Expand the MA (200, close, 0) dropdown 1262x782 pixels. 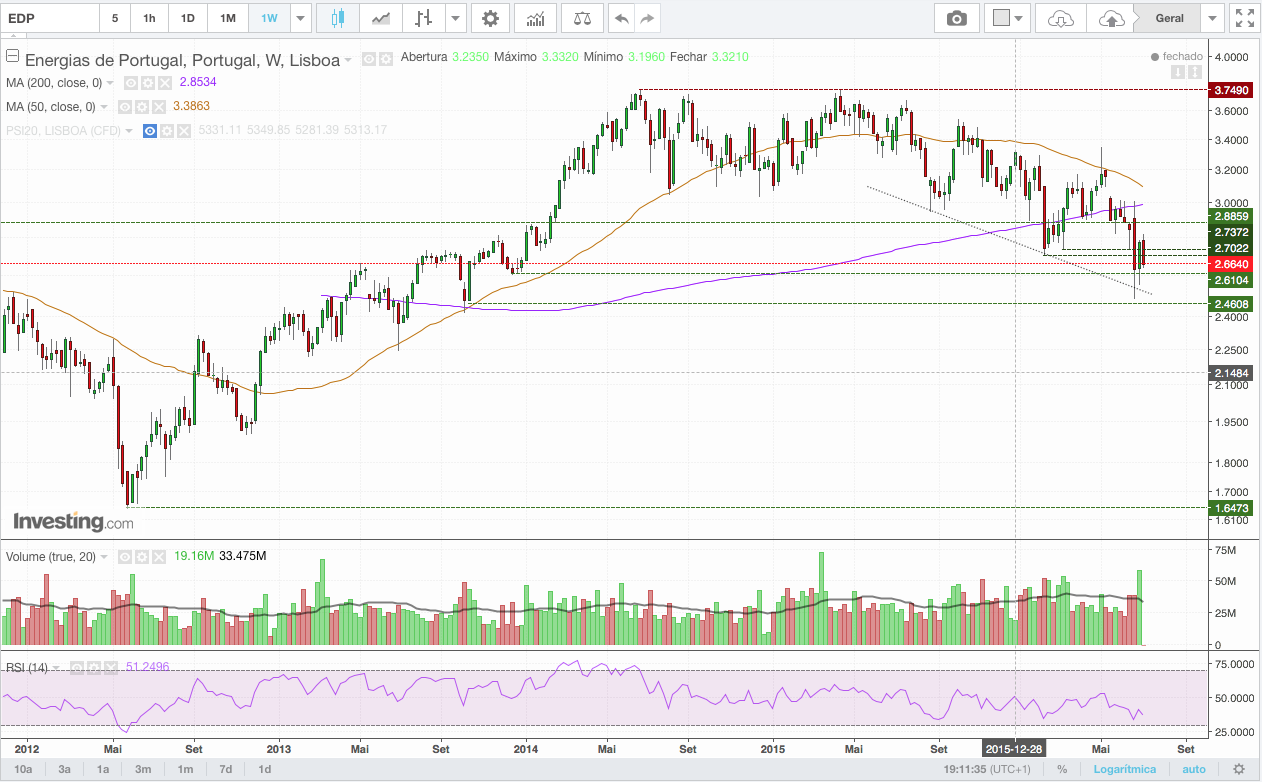point(110,83)
